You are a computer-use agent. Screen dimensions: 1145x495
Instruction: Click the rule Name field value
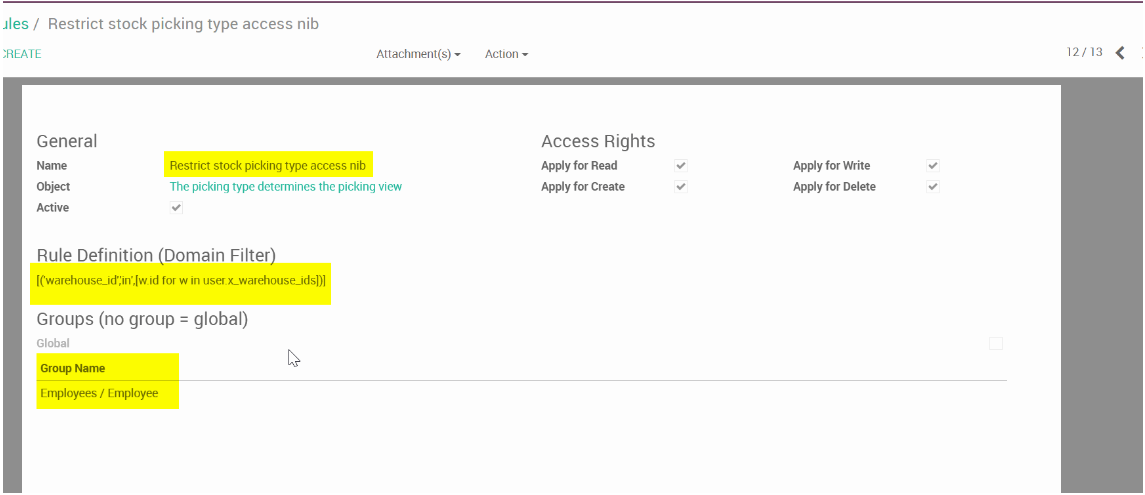pos(267,166)
